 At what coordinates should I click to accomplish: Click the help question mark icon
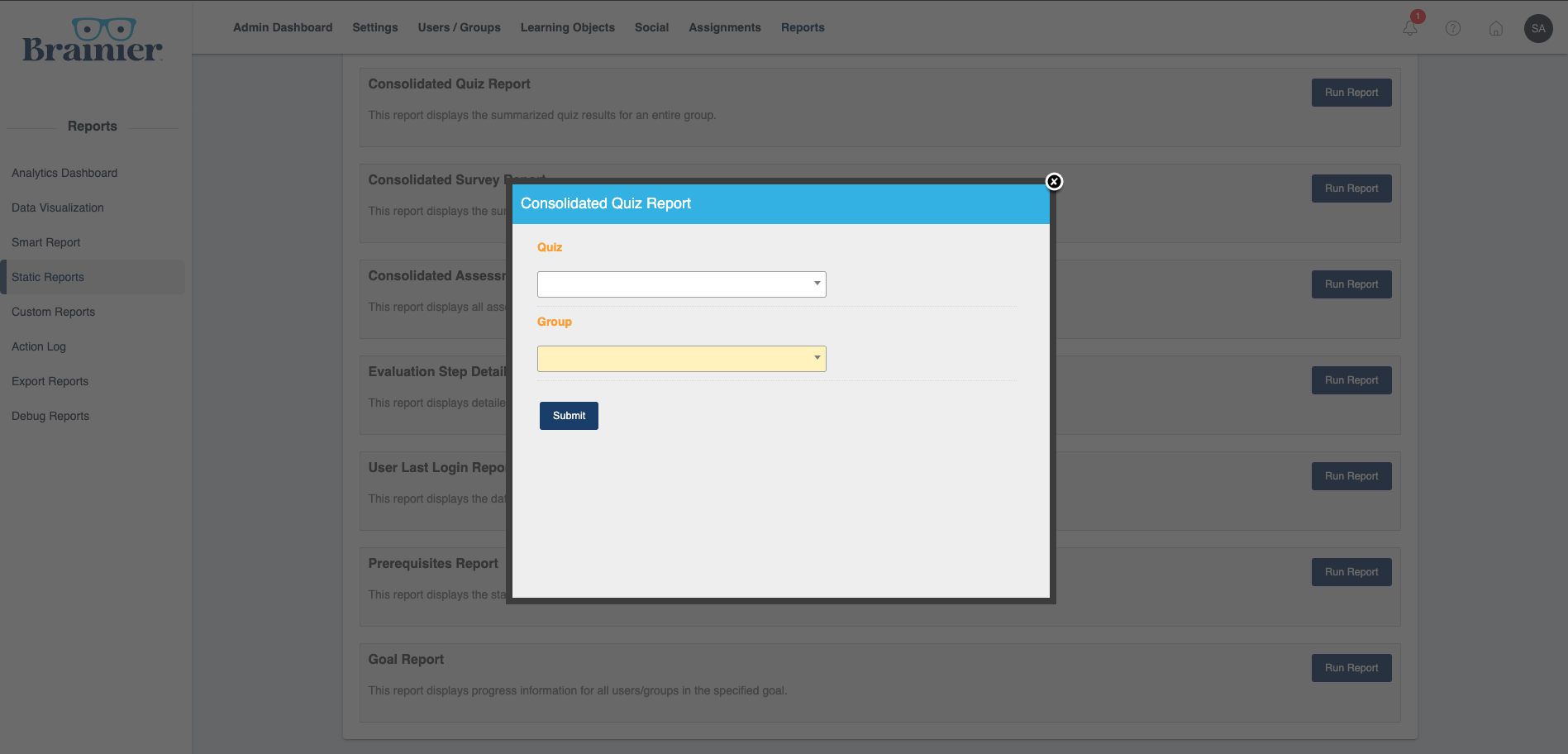click(x=1453, y=28)
